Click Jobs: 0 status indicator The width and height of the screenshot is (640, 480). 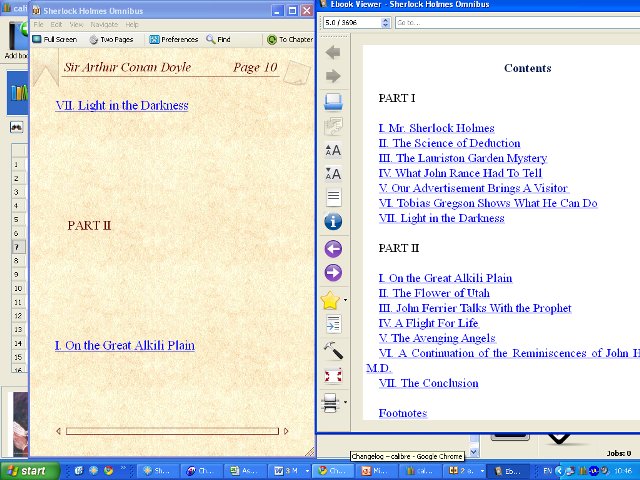click(619, 453)
